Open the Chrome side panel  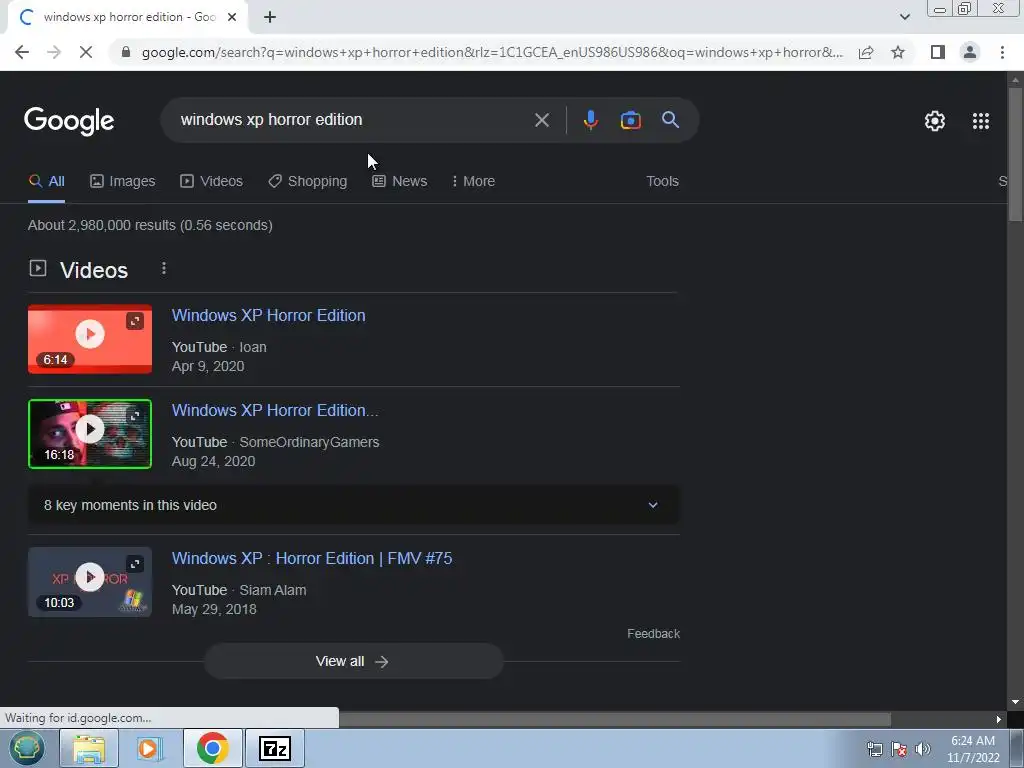(x=938, y=52)
